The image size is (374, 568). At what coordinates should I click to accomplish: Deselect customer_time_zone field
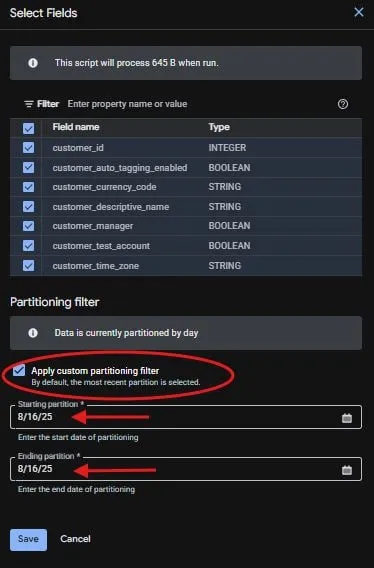(29, 266)
